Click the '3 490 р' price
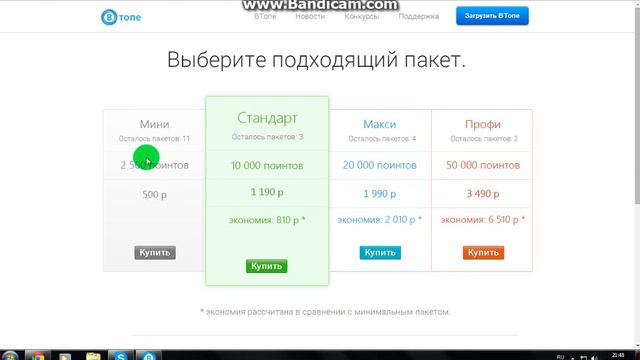 (x=483, y=194)
